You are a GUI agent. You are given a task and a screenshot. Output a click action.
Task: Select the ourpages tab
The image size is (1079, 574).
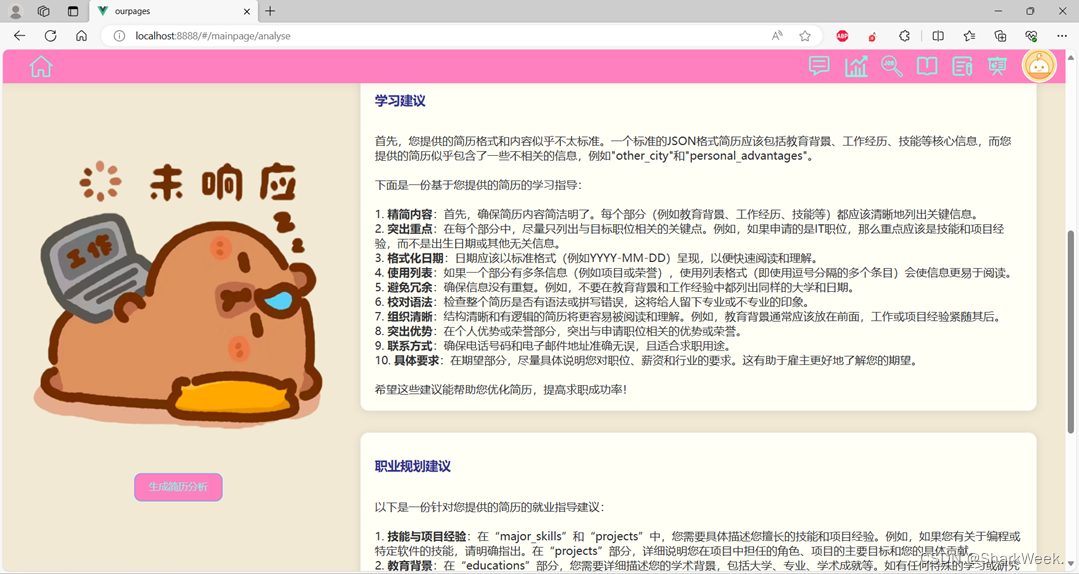175,11
